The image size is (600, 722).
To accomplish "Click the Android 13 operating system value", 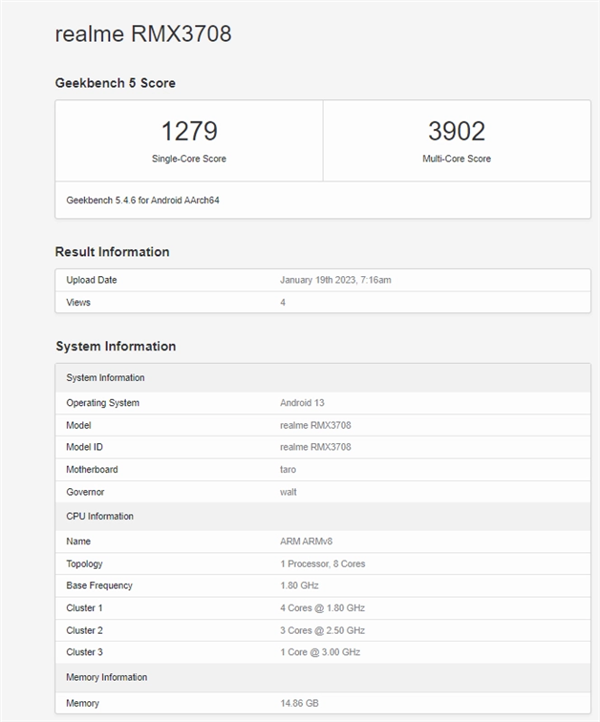I will (304, 403).
